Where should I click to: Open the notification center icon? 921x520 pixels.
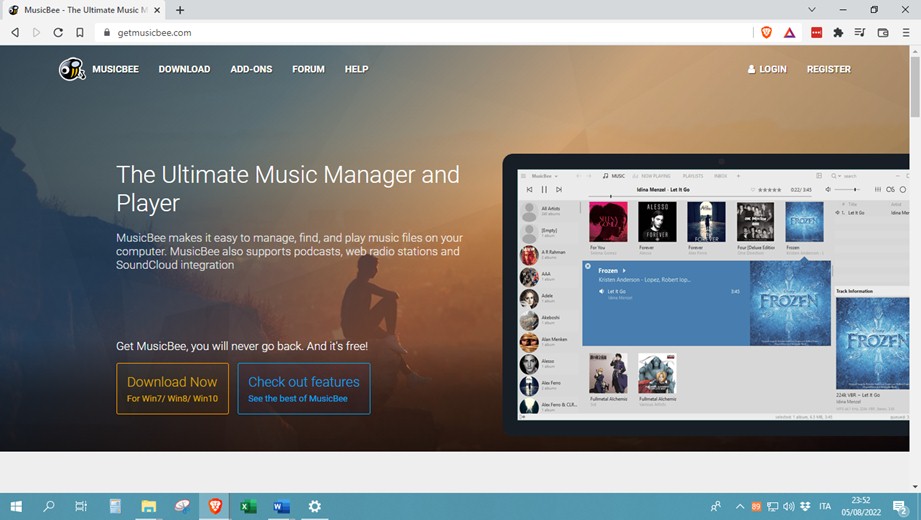click(x=900, y=506)
